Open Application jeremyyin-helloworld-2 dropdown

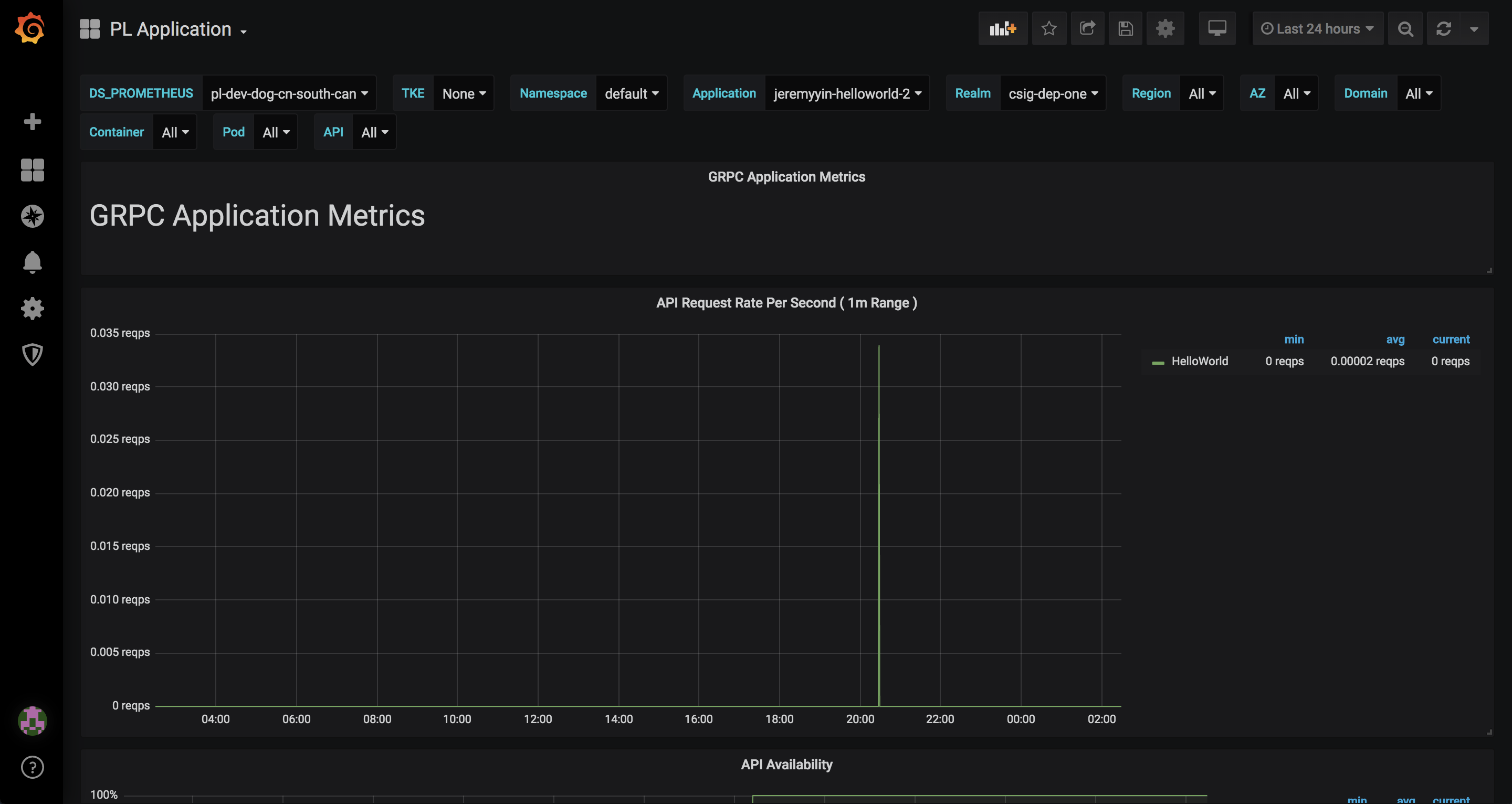pos(847,93)
